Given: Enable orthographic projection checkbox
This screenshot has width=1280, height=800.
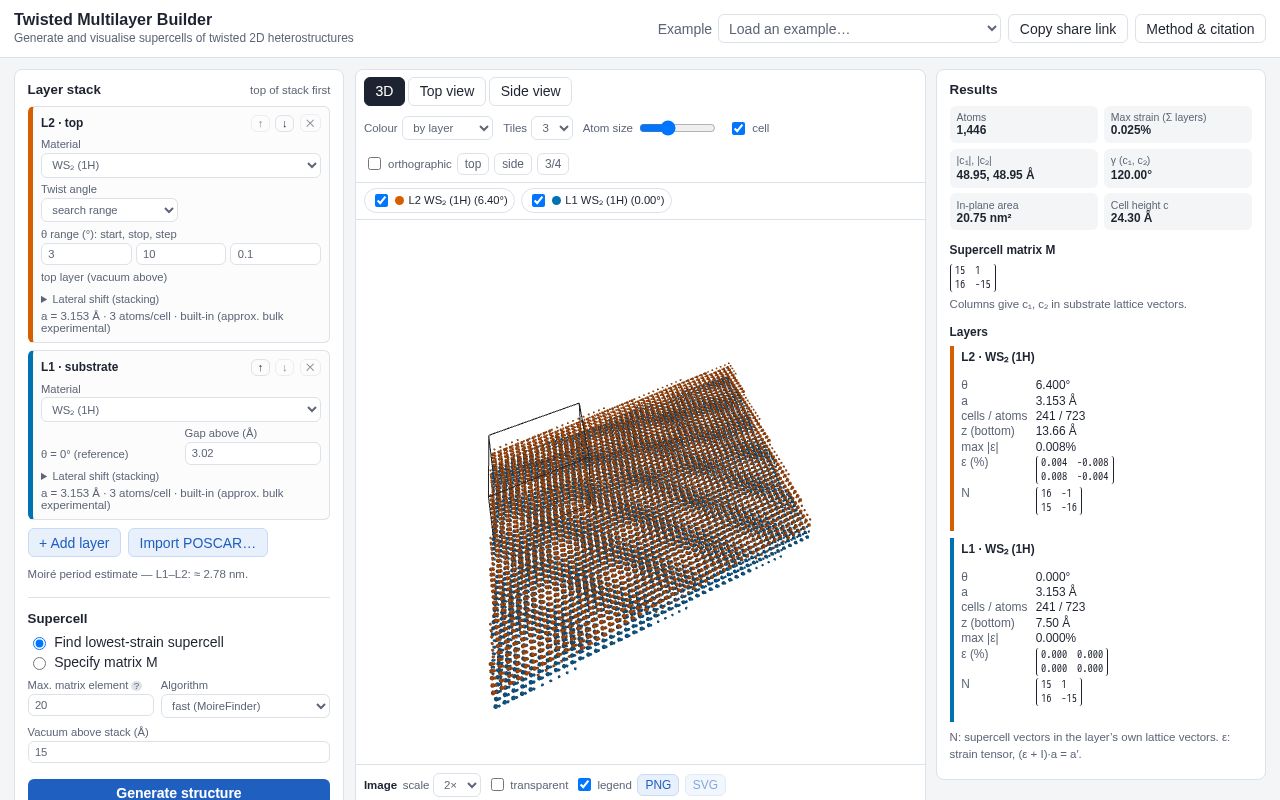Looking at the screenshot, I should [374, 163].
